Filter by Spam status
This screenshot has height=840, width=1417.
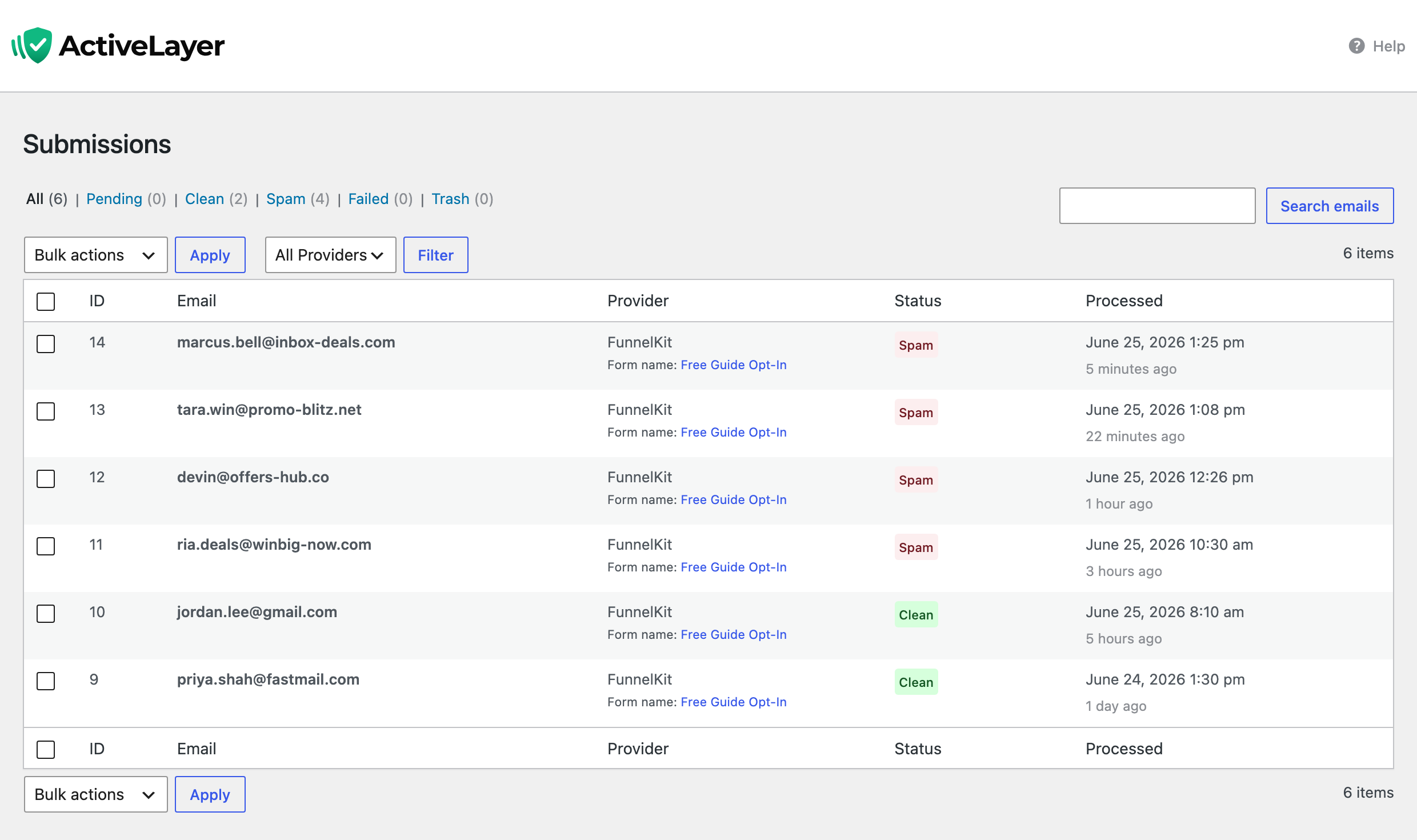(x=286, y=199)
